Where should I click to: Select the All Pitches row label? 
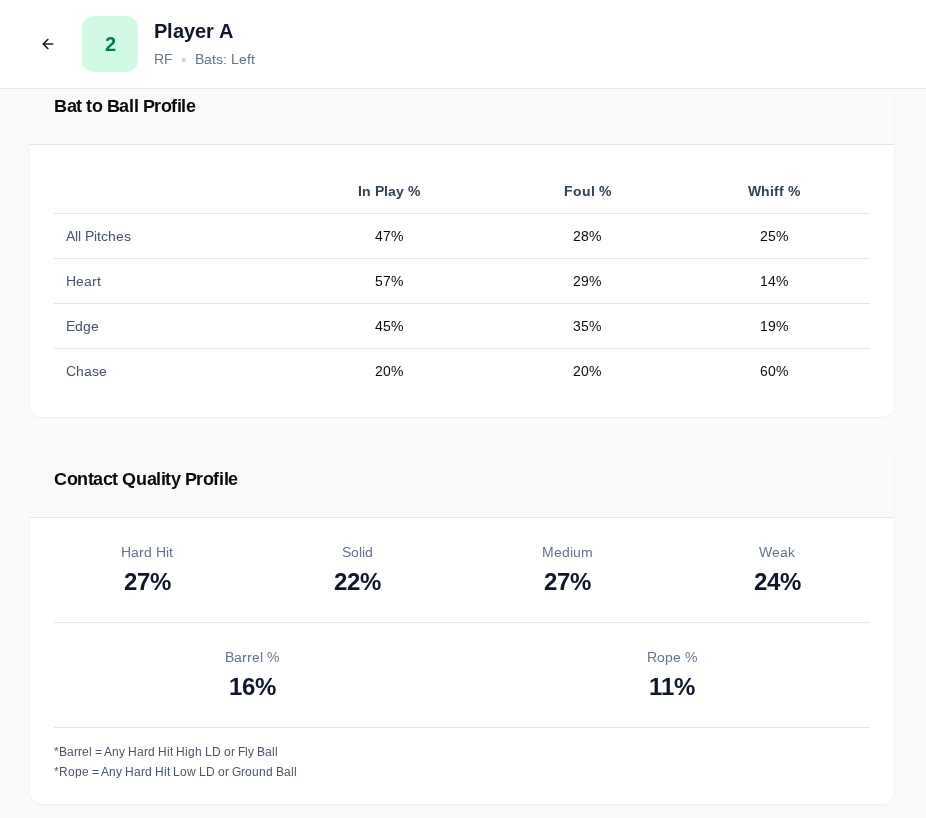(x=99, y=236)
